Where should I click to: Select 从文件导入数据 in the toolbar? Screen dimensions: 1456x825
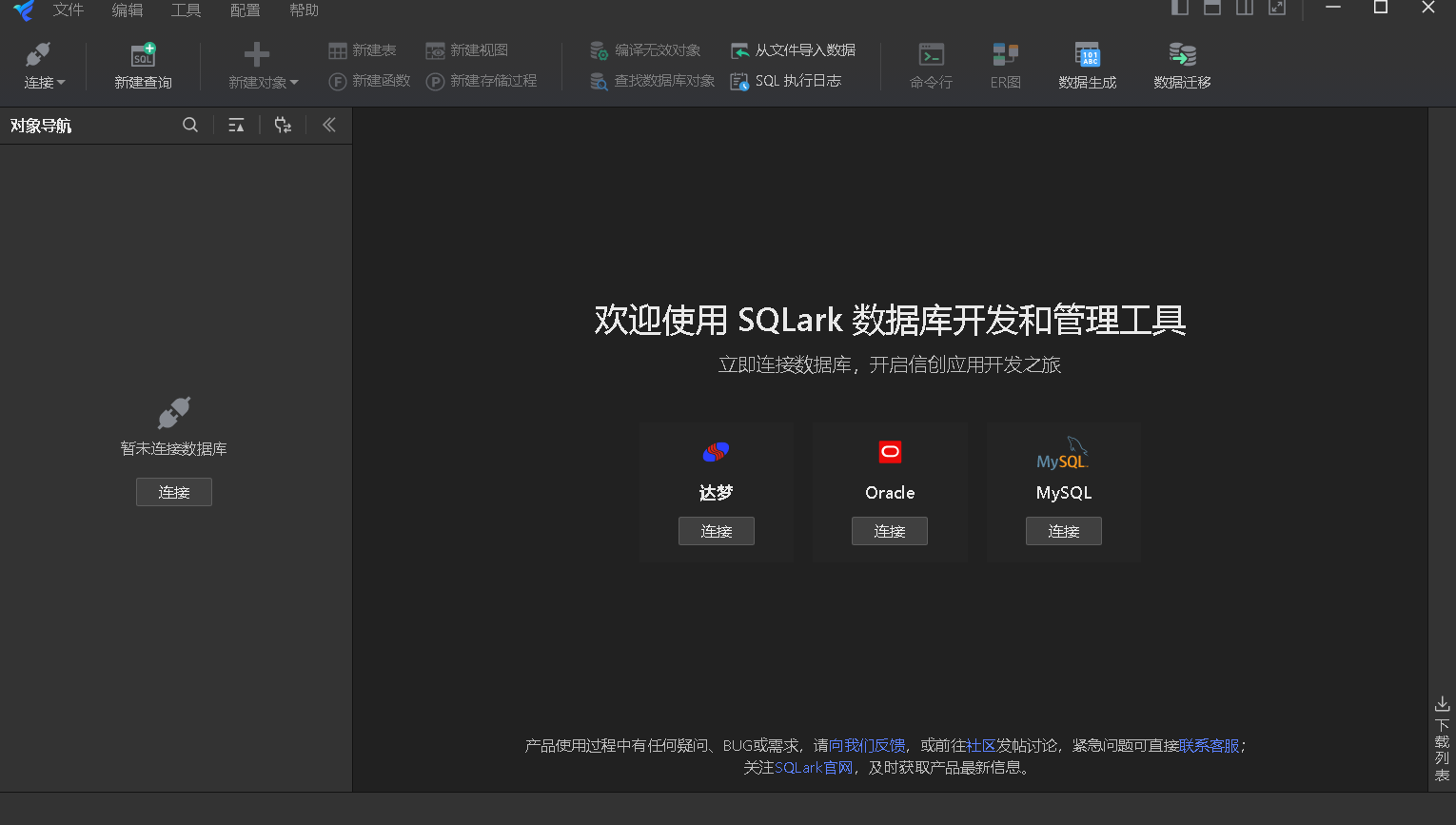(793, 50)
